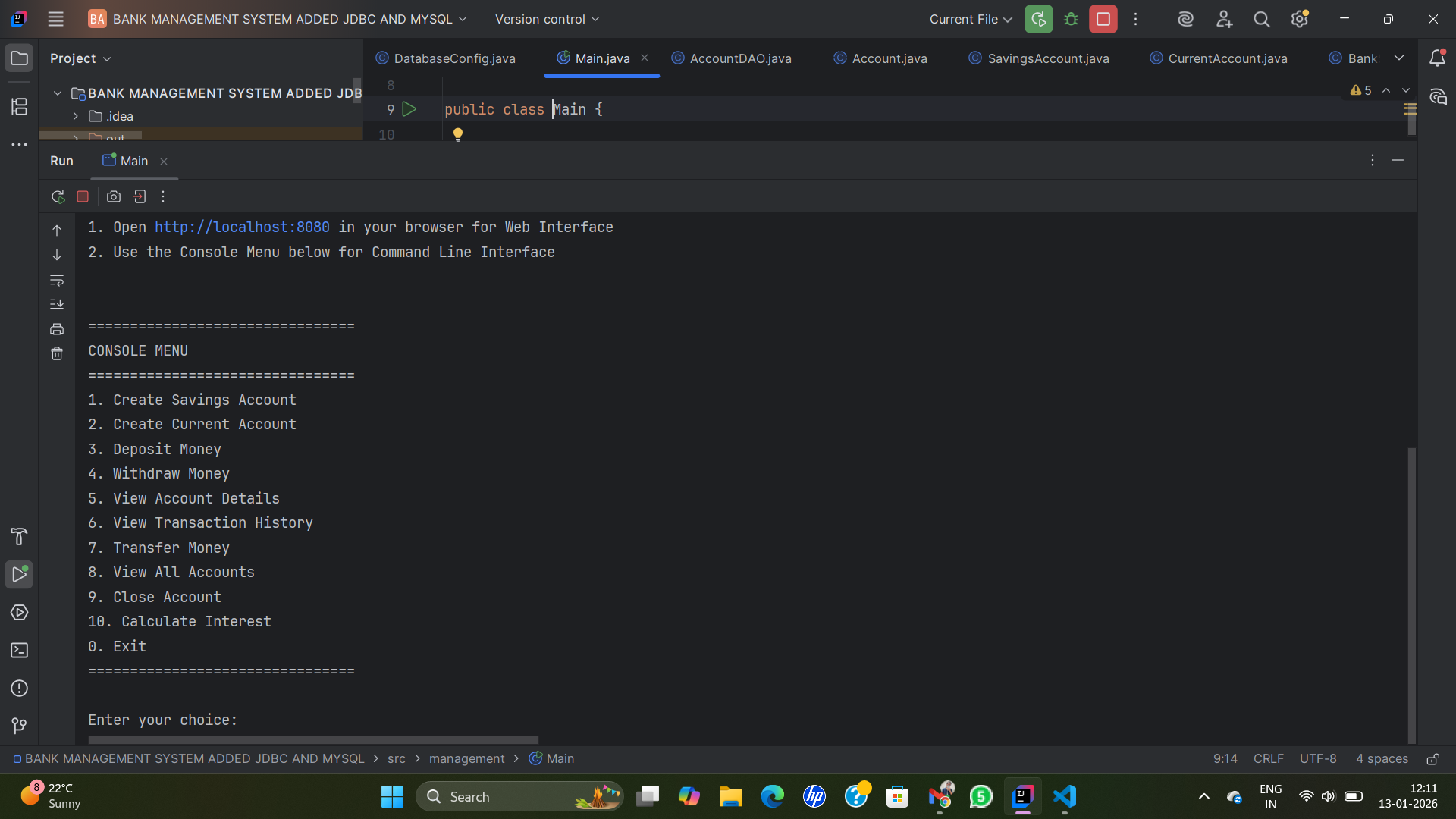Image resolution: width=1456 pixels, height=819 pixels.
Task: Open the Terminal tool window icon
Action: tap(20, 651)
